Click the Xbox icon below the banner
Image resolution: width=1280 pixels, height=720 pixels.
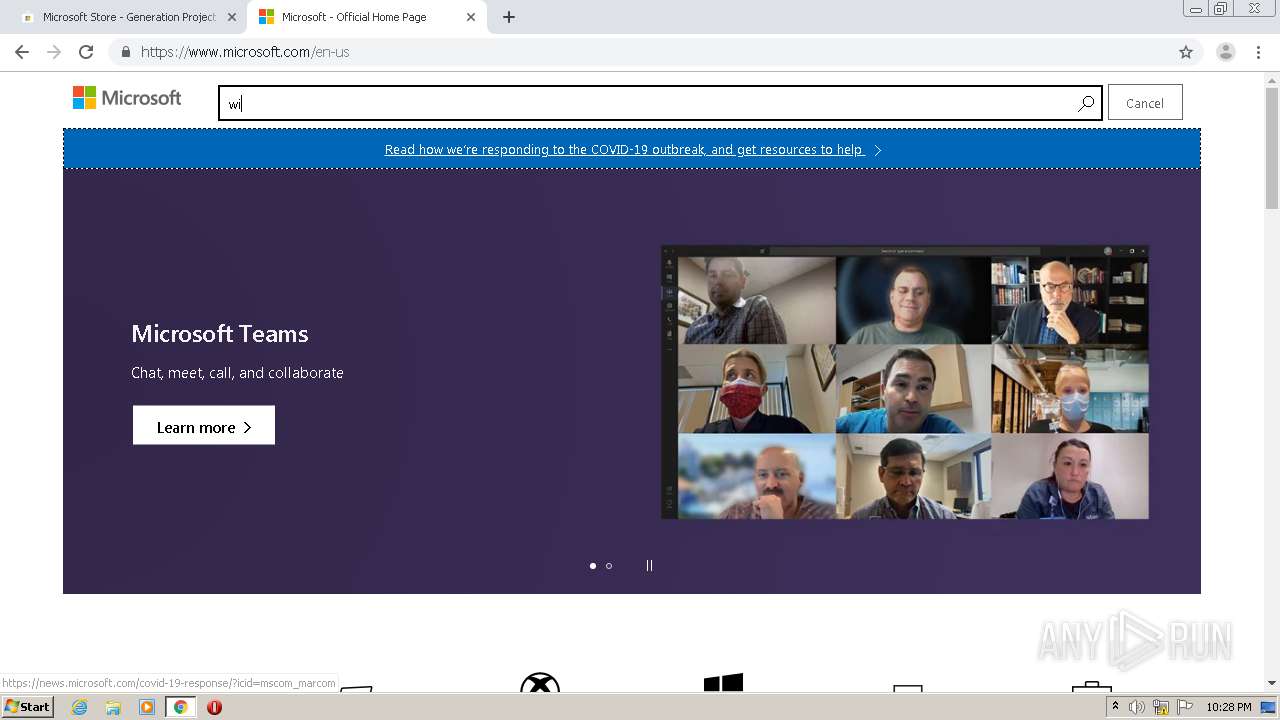click(x=540, y=682)
